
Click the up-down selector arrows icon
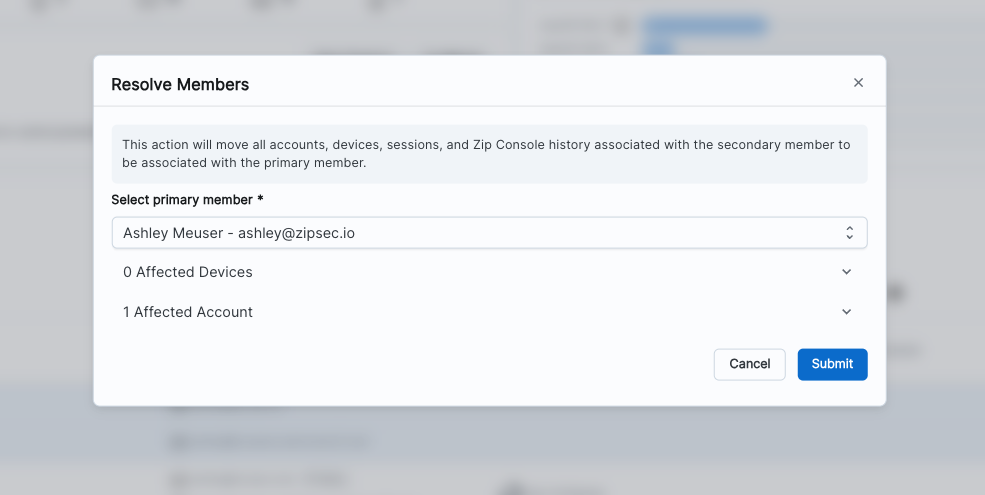point(849,233)
